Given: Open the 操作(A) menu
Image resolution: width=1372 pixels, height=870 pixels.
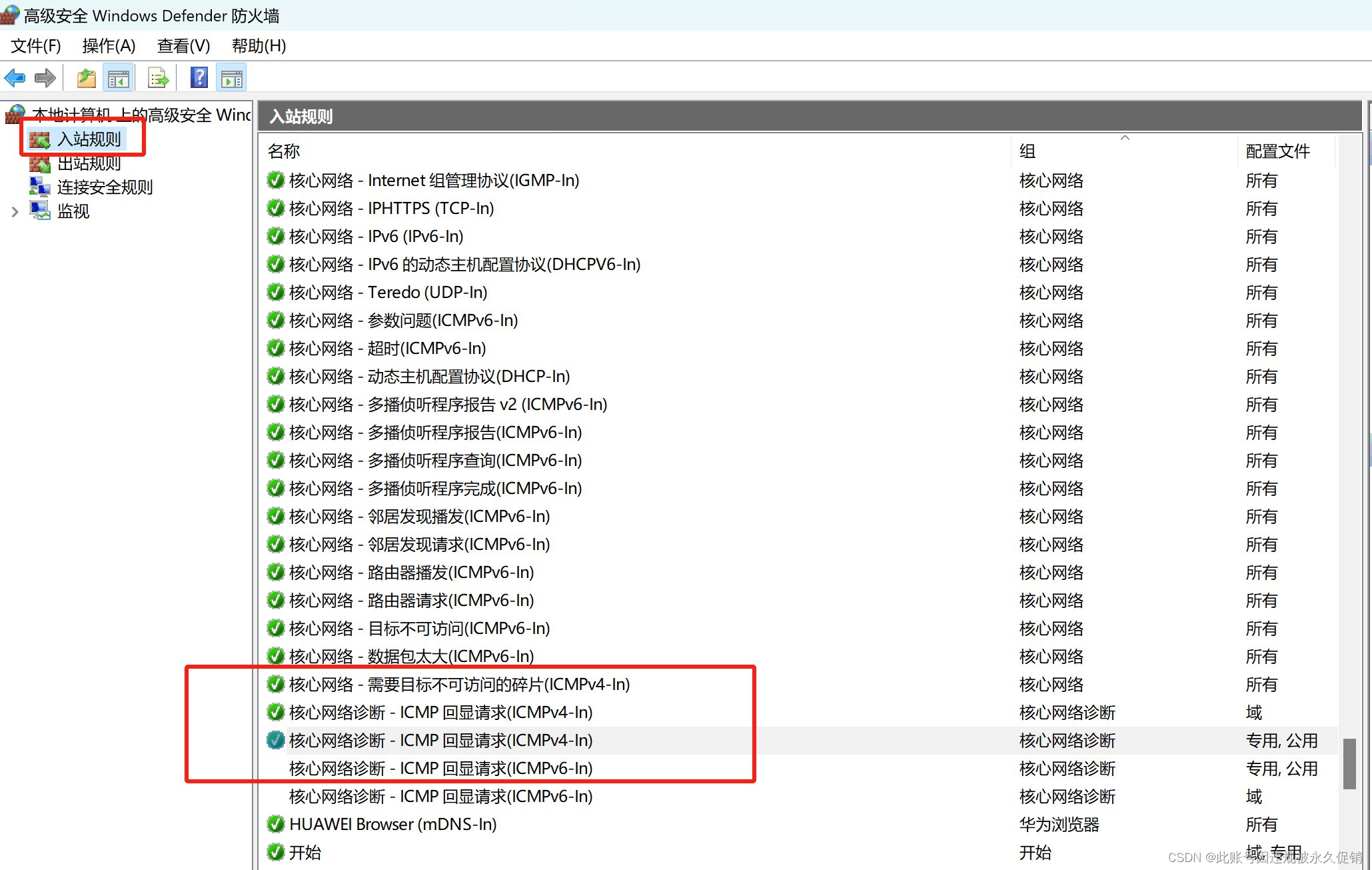Looking at the screenshot, I should click(109, 46).
